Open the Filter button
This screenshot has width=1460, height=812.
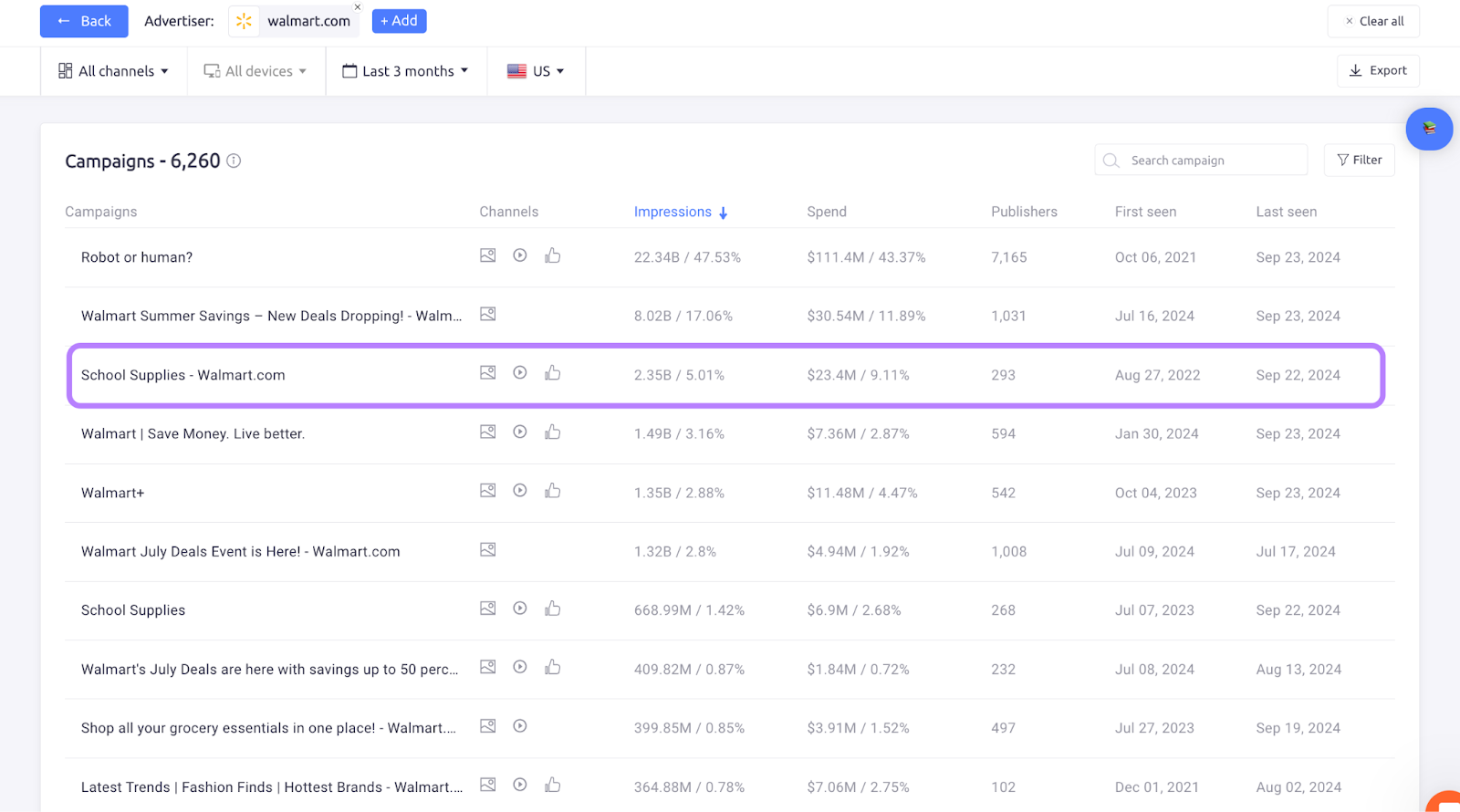pos(1359,161)
